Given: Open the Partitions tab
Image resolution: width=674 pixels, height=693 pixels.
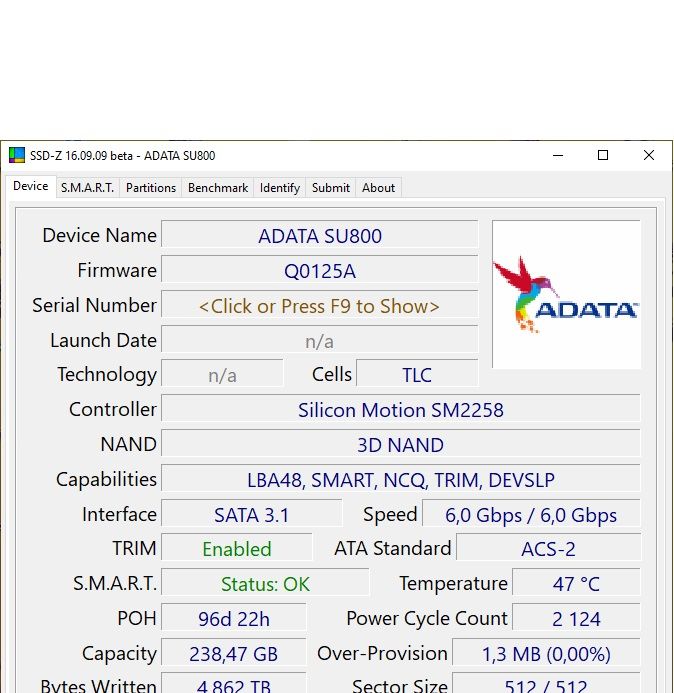Looking at the screenshot, I should click(151, 188).
